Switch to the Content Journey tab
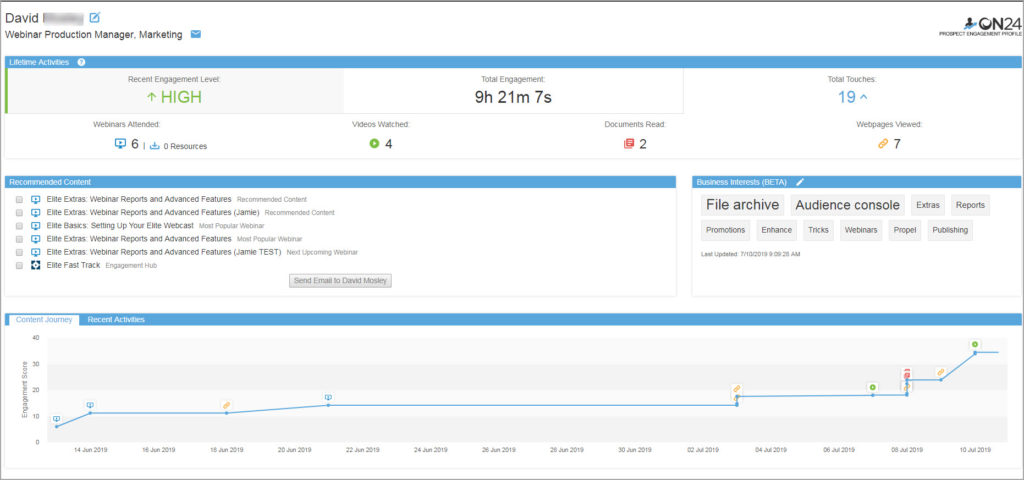 44,320
